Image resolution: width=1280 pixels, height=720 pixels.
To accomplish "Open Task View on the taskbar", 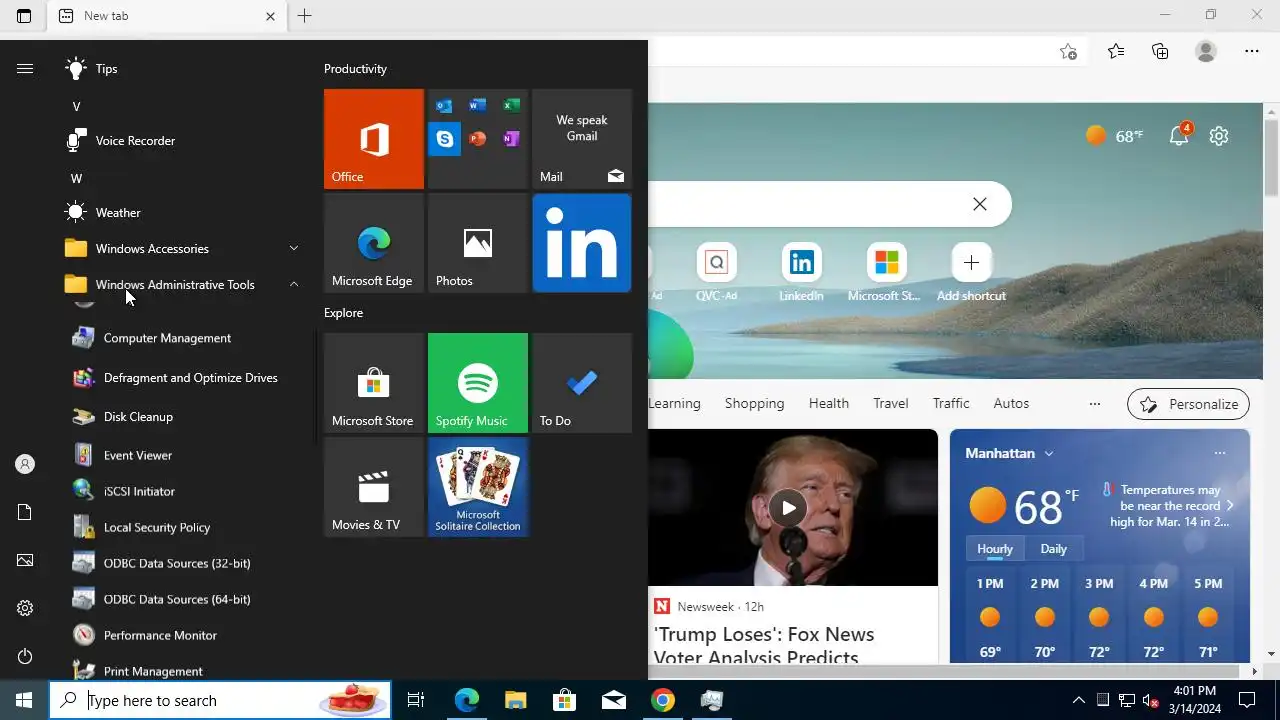I will click(x=416, y=700).
